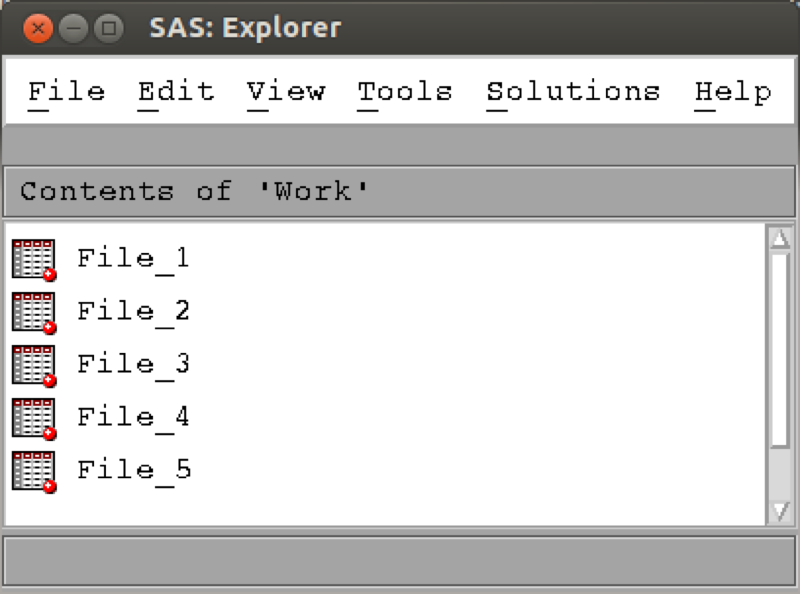Click the vertical scrollbar thumb
800x594 pixels.
[x=780, y=350]
